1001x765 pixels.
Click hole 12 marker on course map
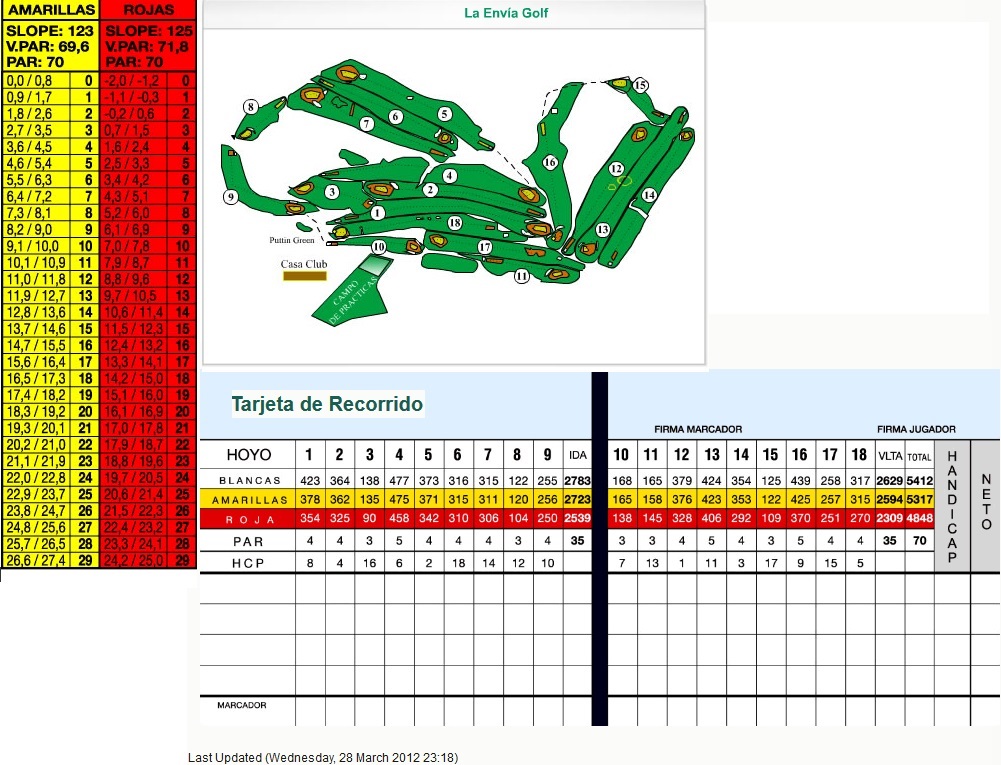[615, 169]
